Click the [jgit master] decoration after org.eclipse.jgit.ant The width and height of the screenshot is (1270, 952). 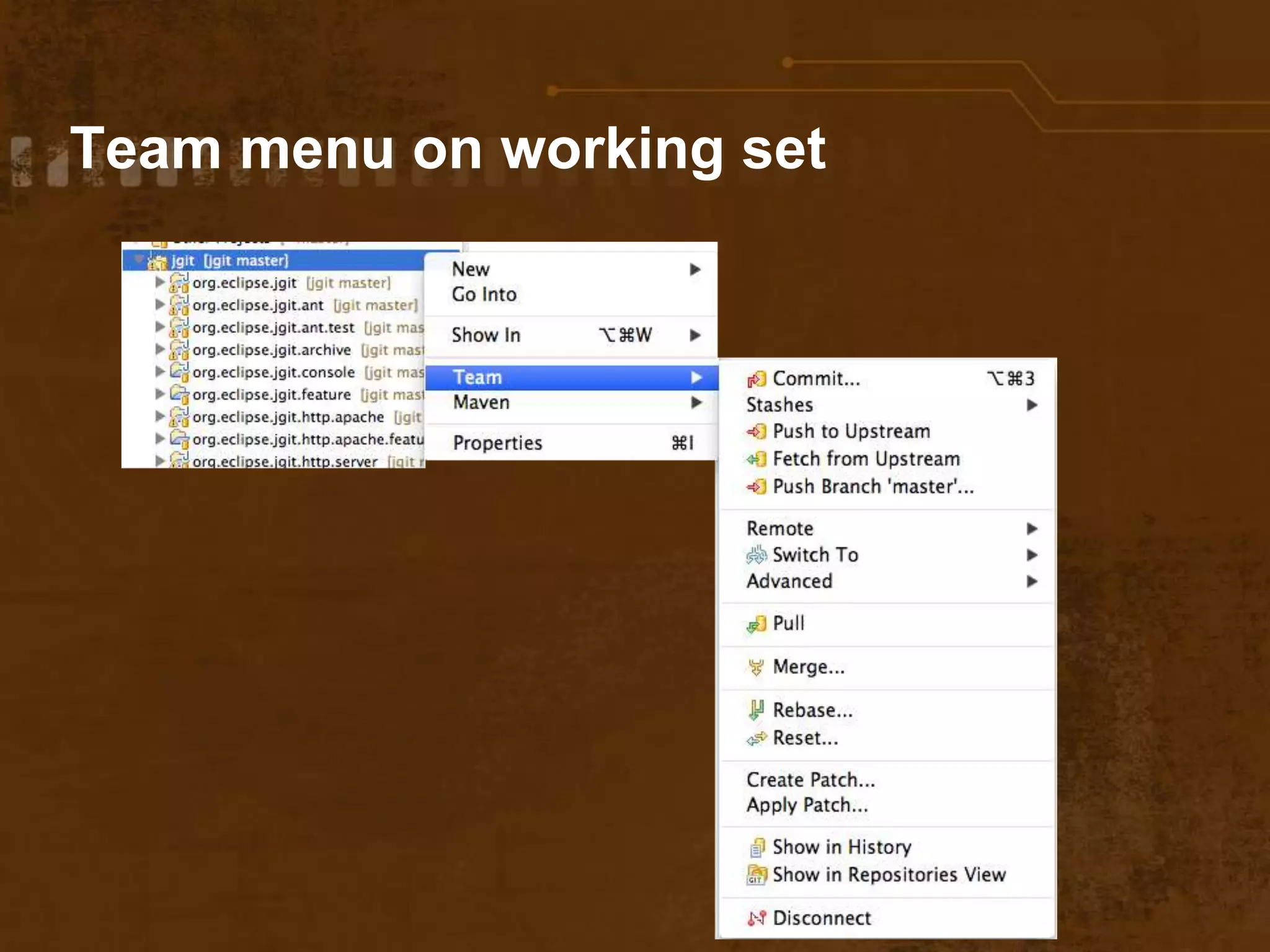click(x=376, y=306)
